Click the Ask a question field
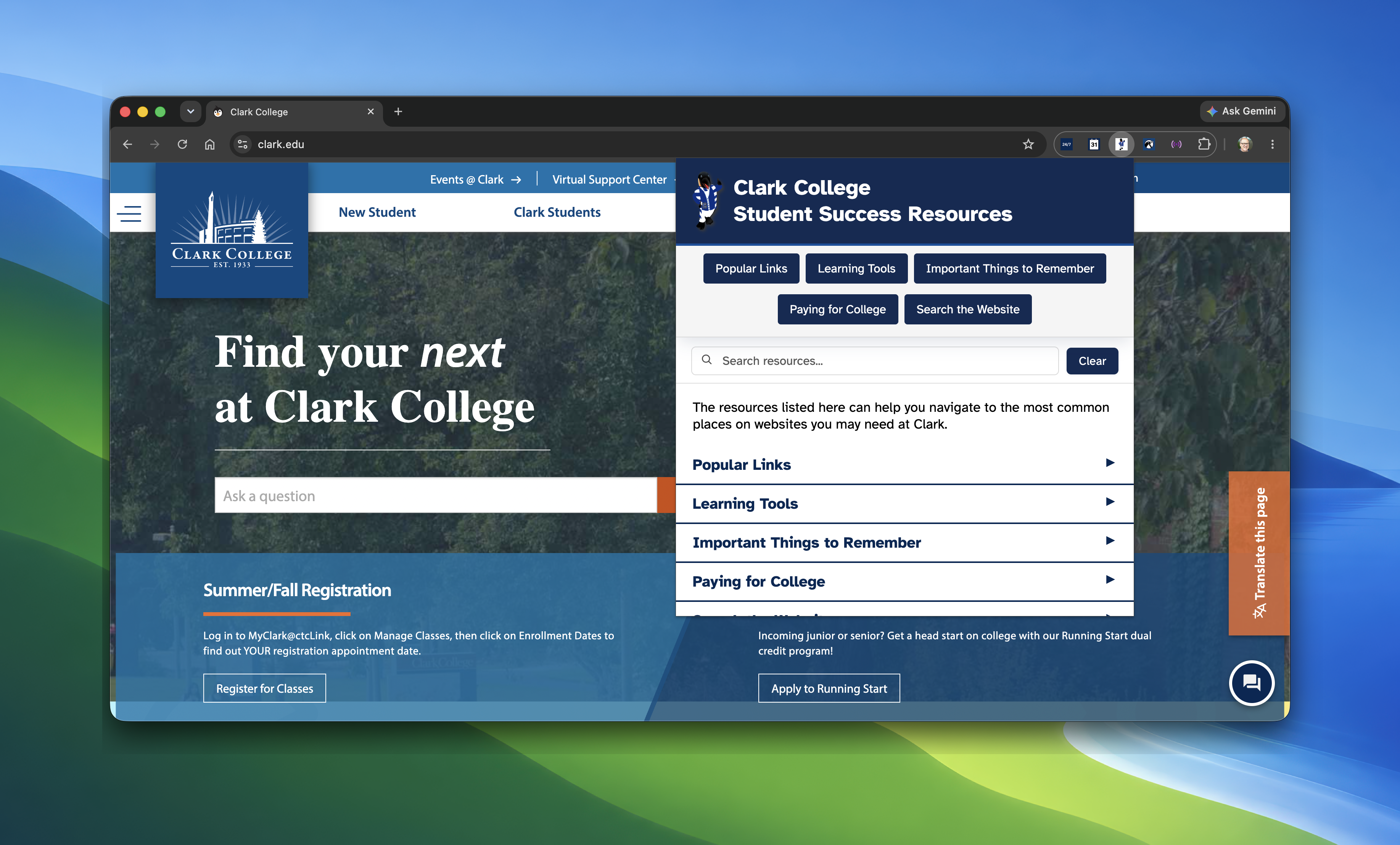 click(x=436, y=495)
